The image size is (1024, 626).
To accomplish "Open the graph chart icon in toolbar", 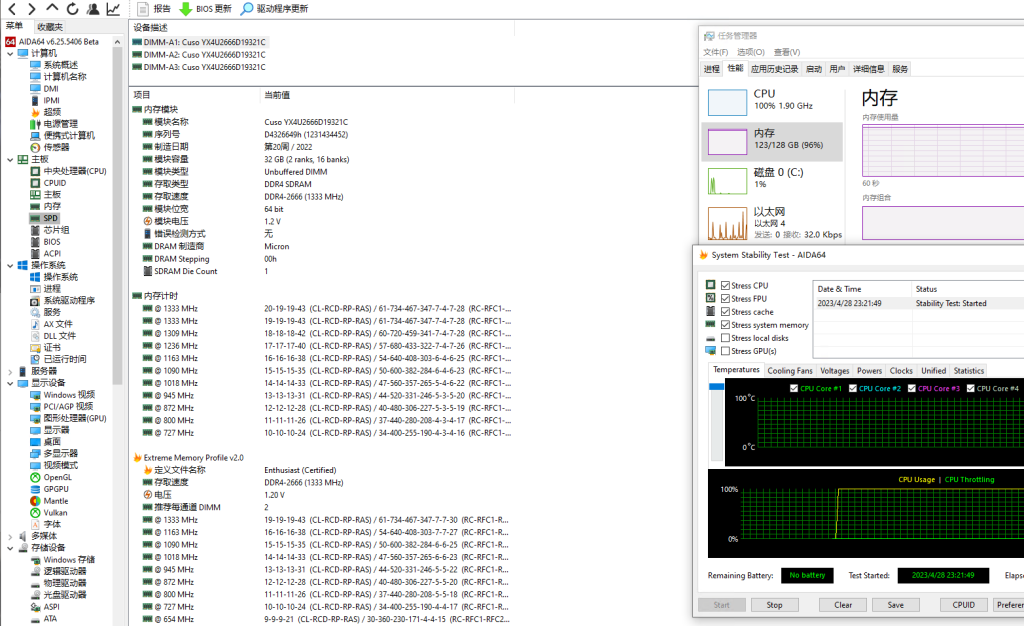I will pos(113,8).
